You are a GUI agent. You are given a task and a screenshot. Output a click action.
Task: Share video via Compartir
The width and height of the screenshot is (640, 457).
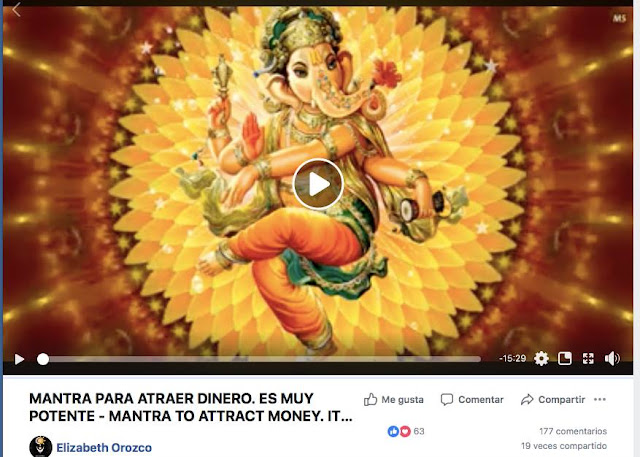(x=553, y=399)
